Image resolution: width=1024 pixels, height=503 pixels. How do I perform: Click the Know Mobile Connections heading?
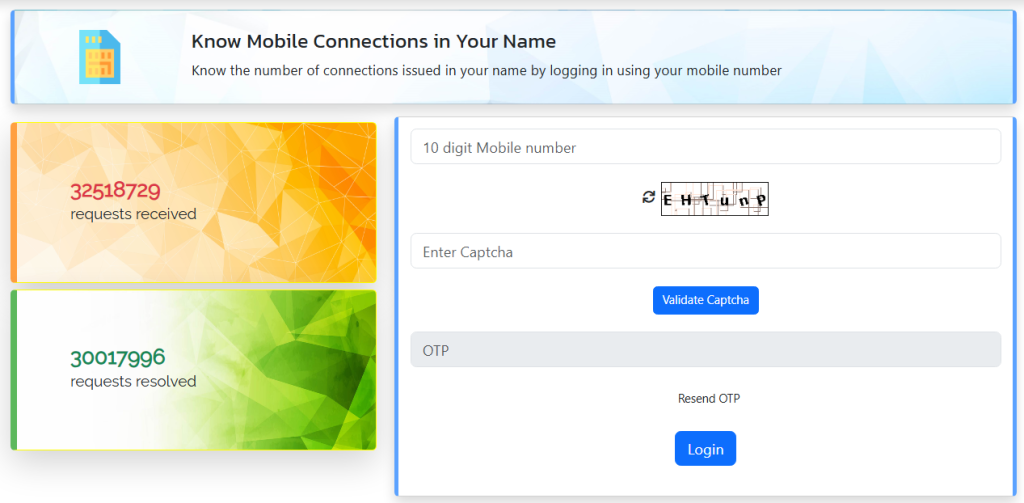(373, 42)
